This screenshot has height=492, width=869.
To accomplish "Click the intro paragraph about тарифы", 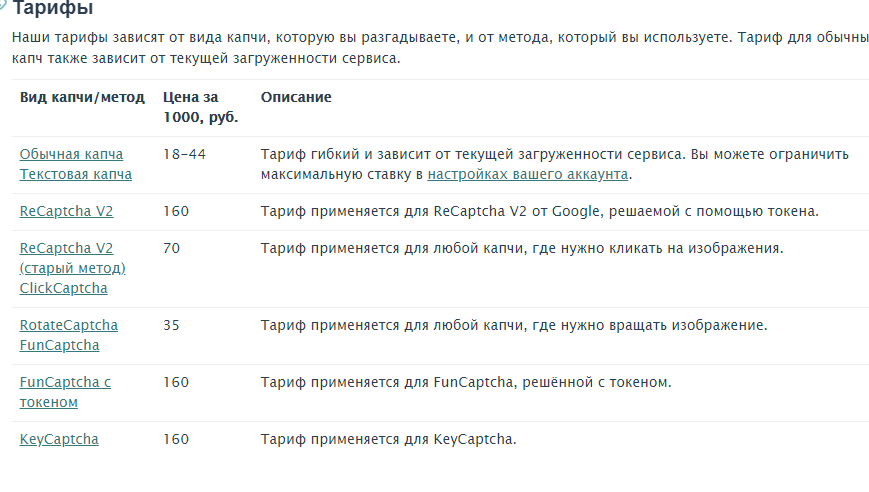I will click(441, 48).
